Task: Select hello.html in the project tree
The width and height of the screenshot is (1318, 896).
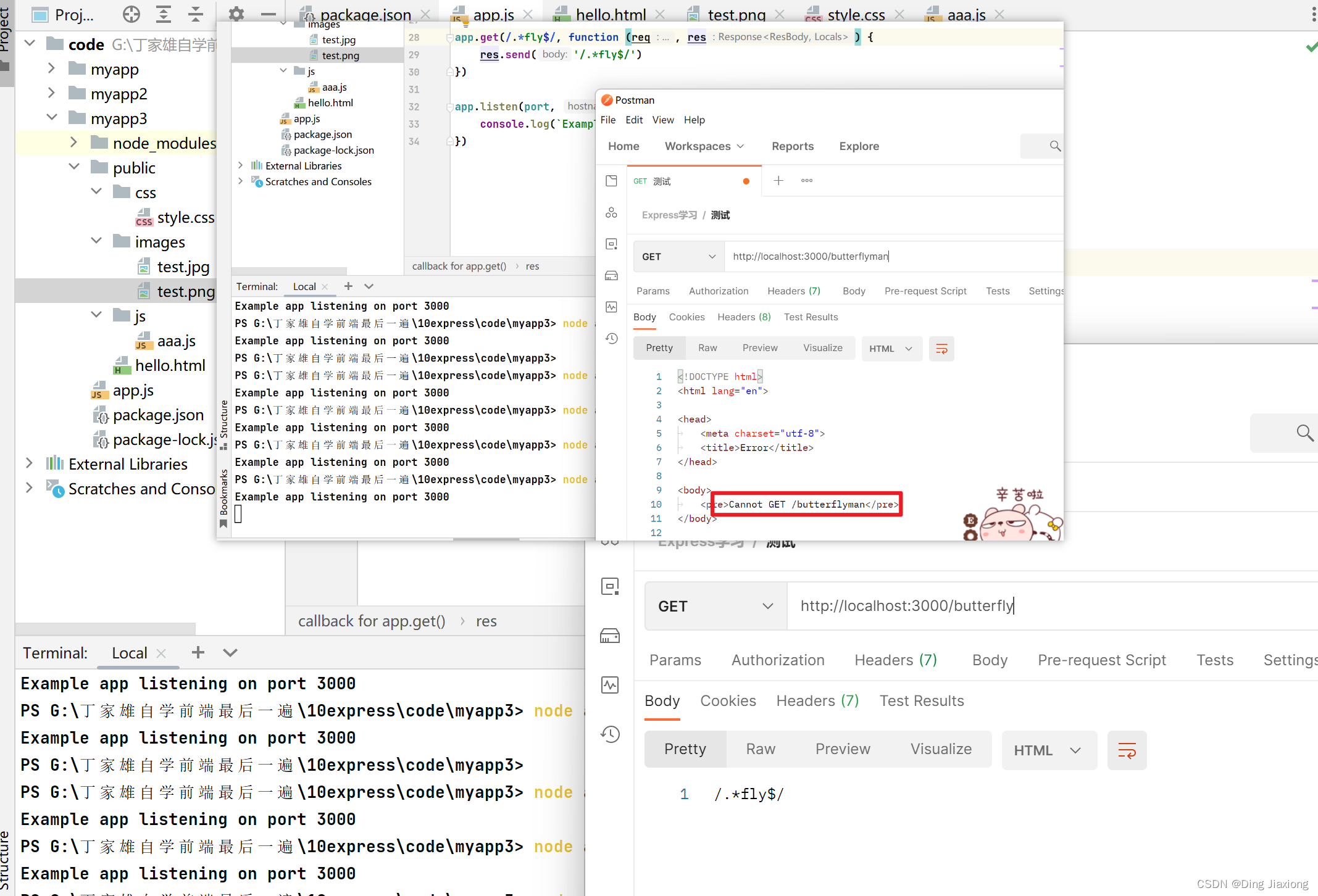Action: [170, 365]
